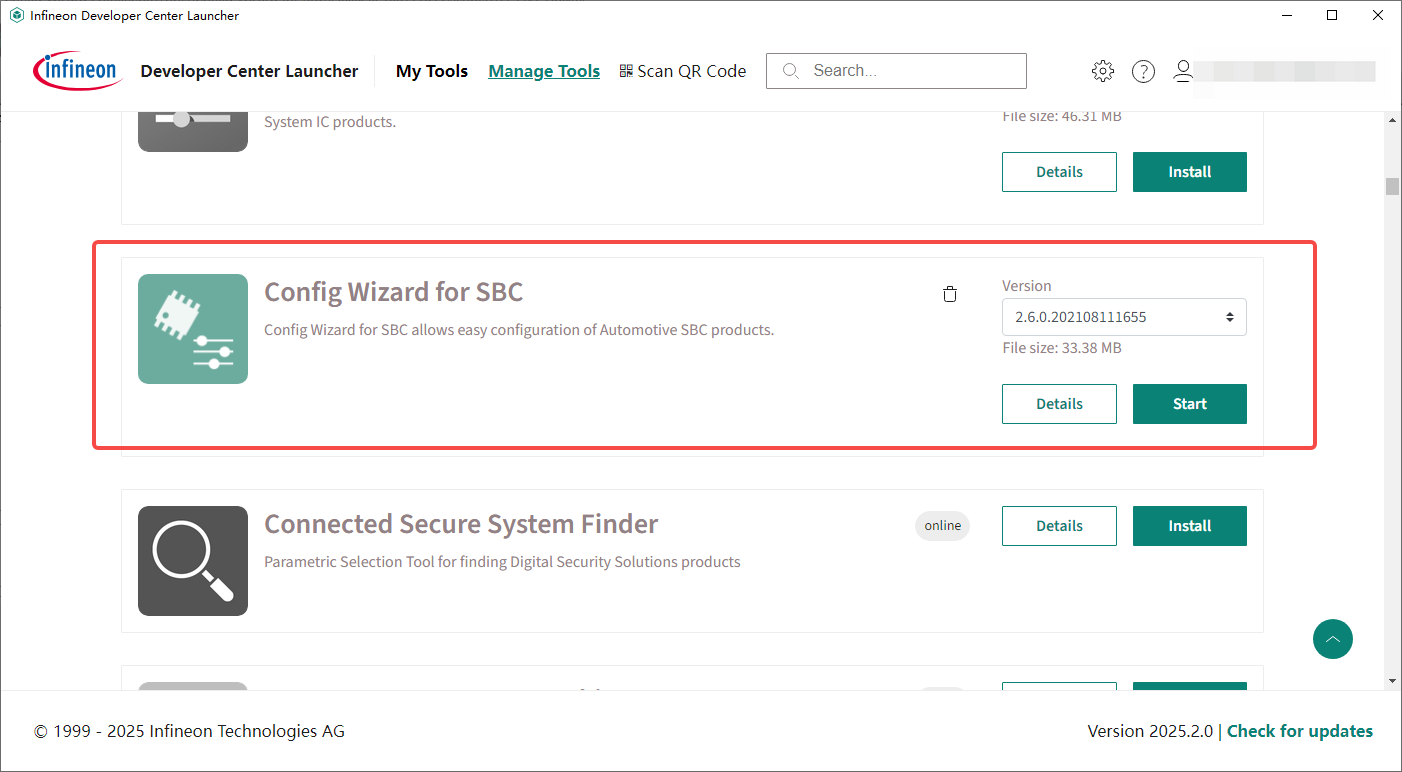Screen dimensions: 1402x772
Task: Focus the Search input field
Action: coord(896,71)
